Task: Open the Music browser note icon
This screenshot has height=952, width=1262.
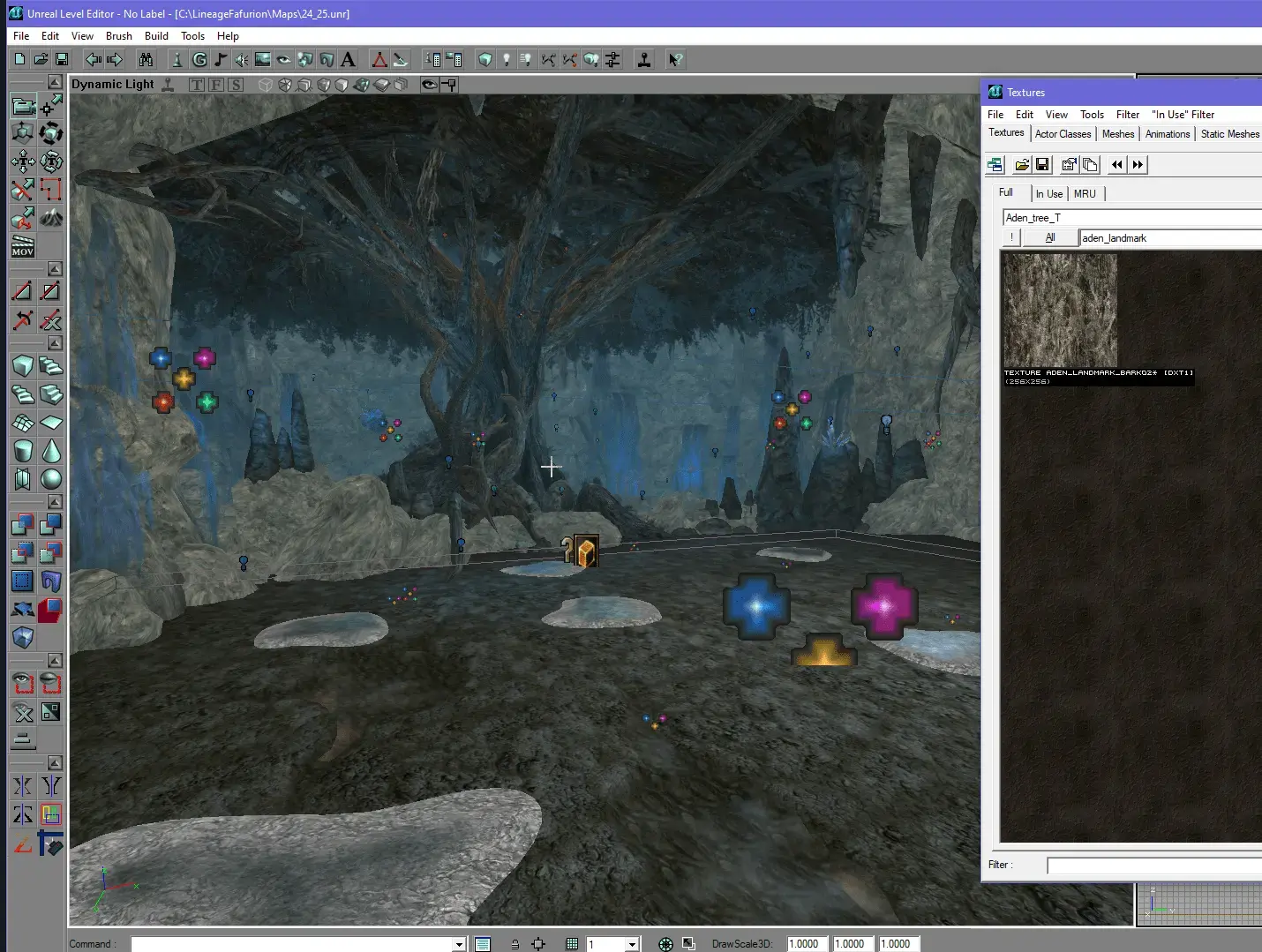Action: tap(221, 59)
